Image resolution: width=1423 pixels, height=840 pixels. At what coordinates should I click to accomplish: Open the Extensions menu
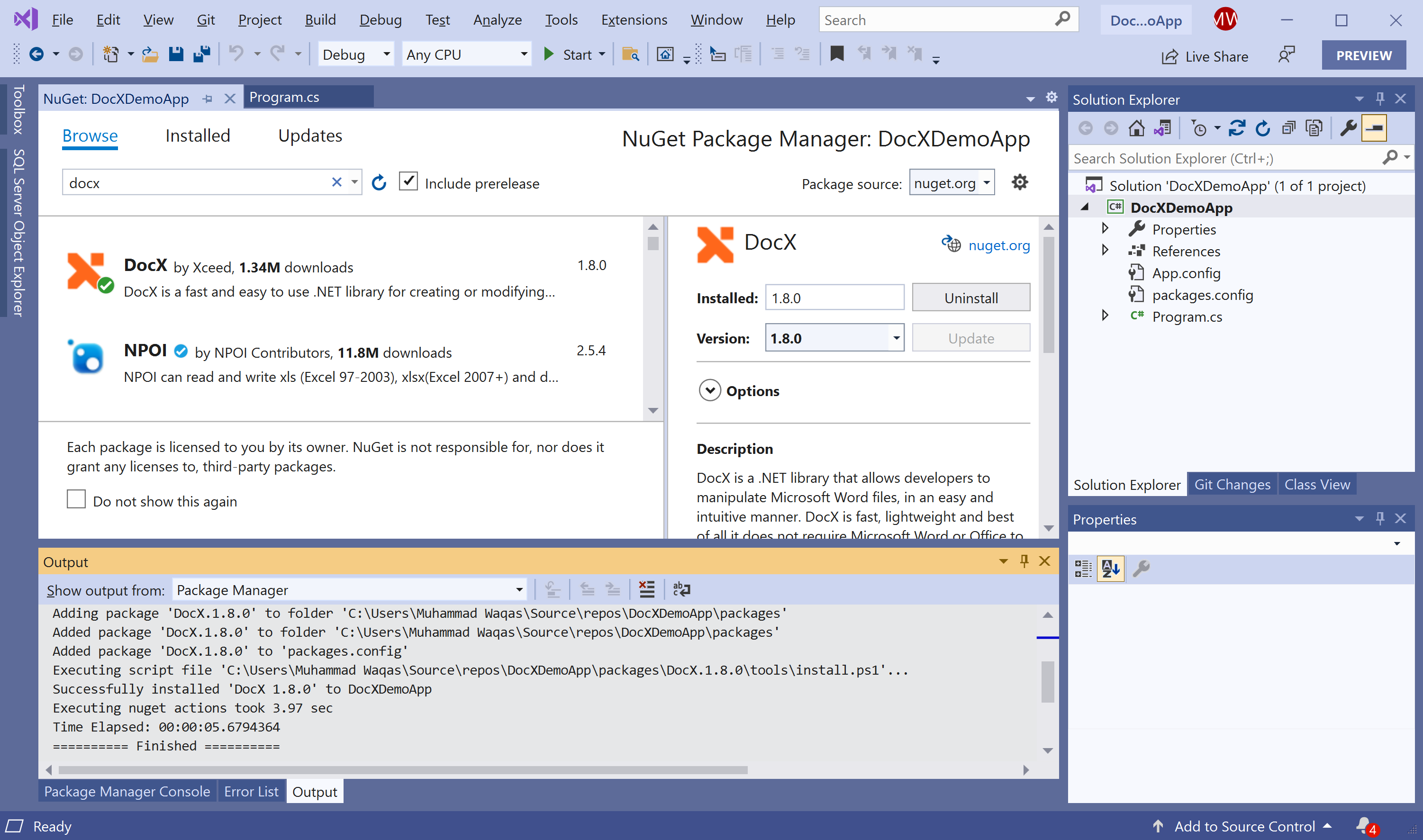coord(634,20)
